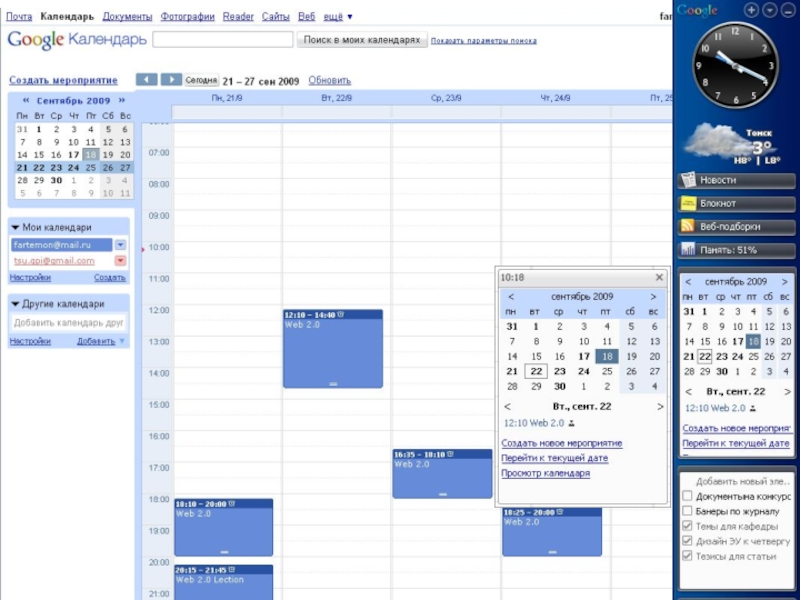Go to previous month in left mini calendar
Viewport: 800px width, 600px height.
(26, 100)
